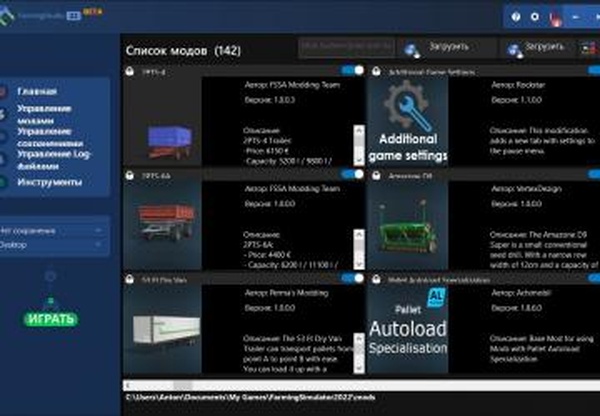Screen dimensions: 600x416
Task: Expand the savegame selection dropdown
Action: tap(53, 230)
